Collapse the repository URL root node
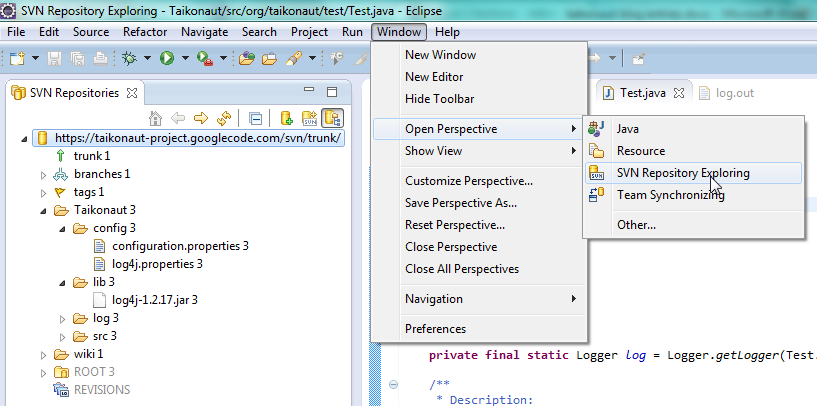The width and height of the screenshot is (817, 406). (x=24, y=139)
